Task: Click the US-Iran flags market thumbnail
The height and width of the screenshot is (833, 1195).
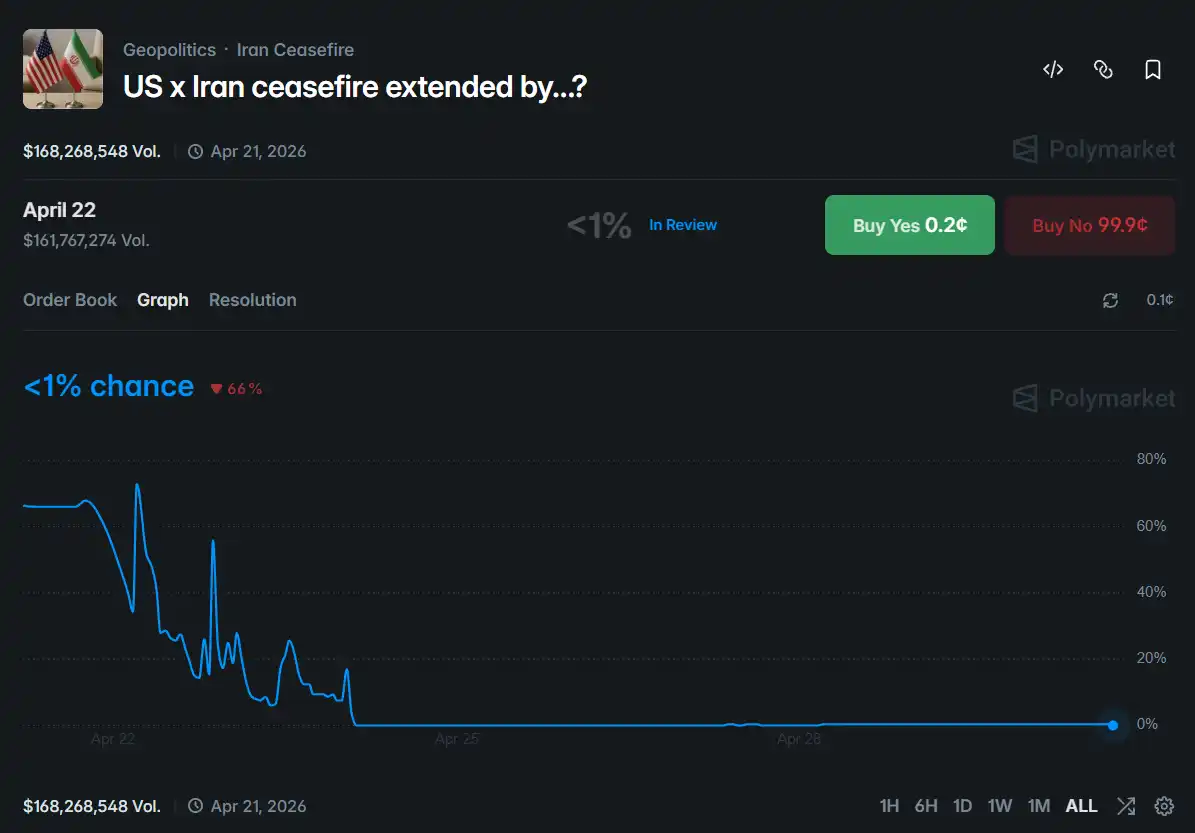Action: [x=63, y=68]
